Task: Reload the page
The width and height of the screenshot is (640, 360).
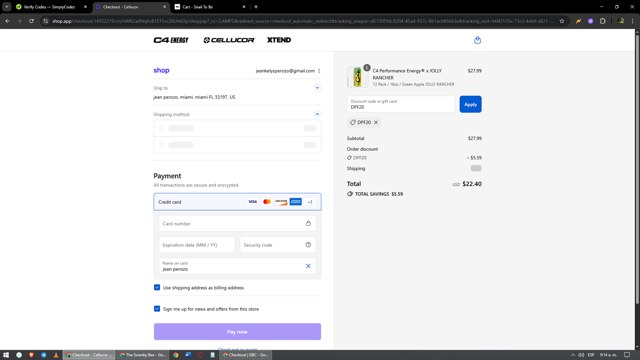Action: coord(31,21)
